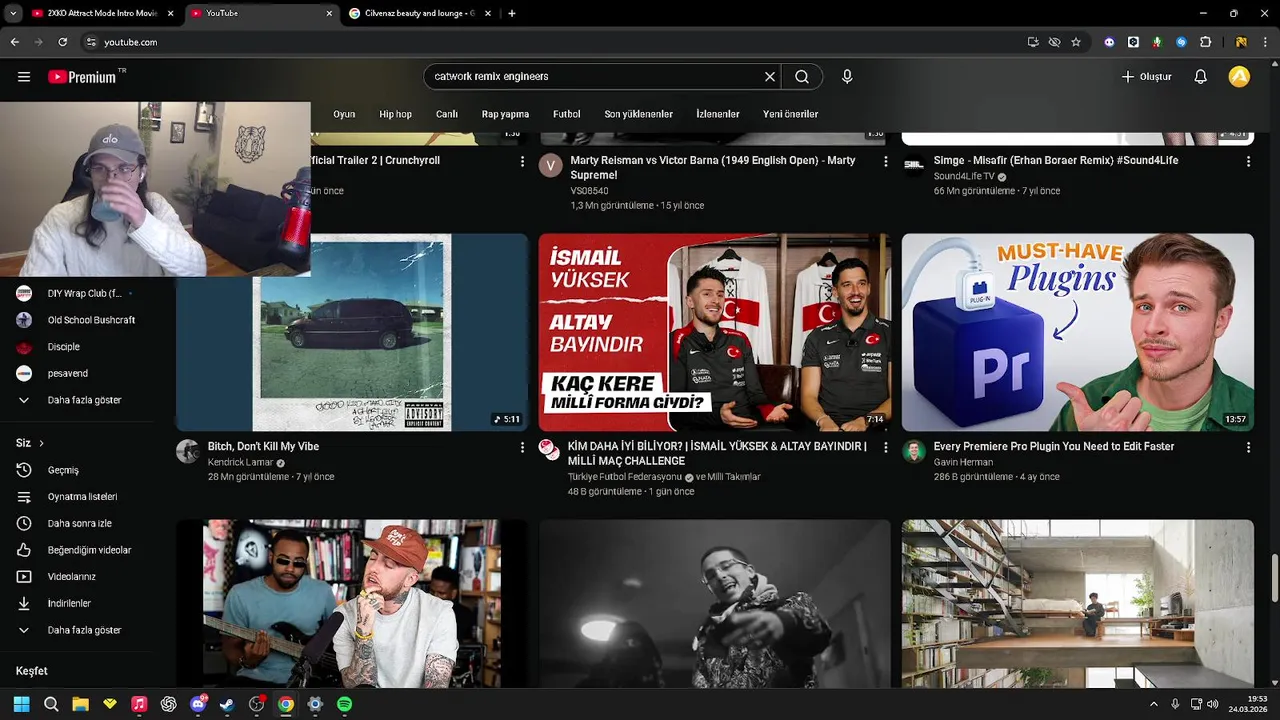Open Gavin Herman channel link

point(963,463)
